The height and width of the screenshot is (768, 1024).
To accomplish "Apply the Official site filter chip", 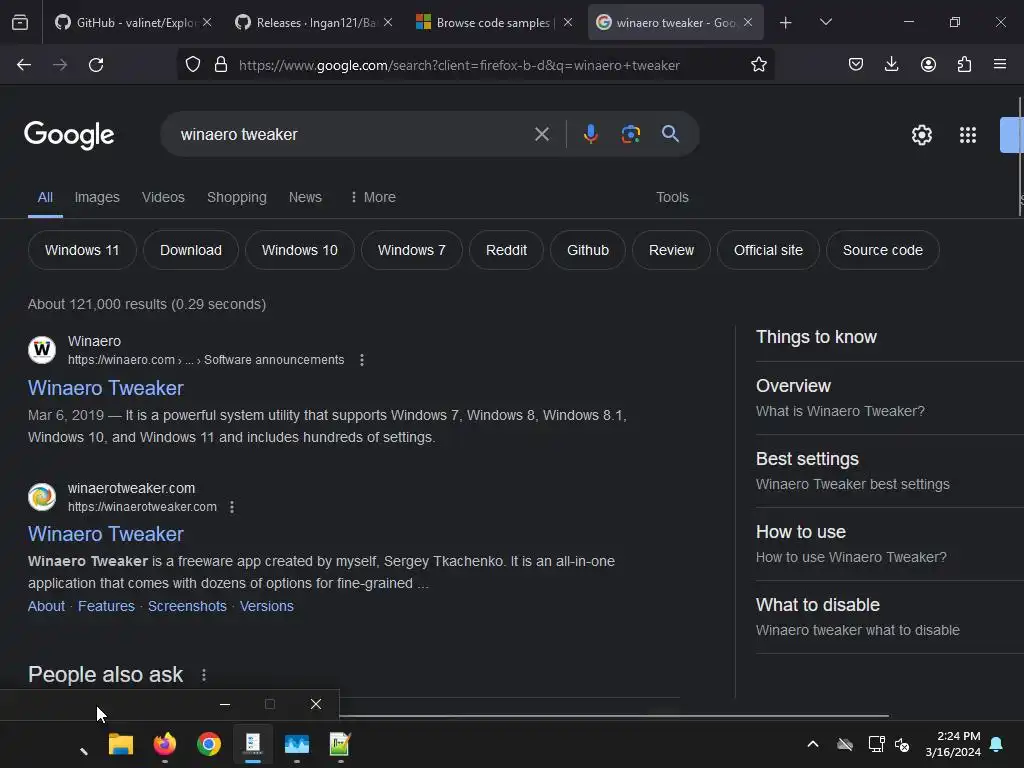I will click(x=768, y=250).
